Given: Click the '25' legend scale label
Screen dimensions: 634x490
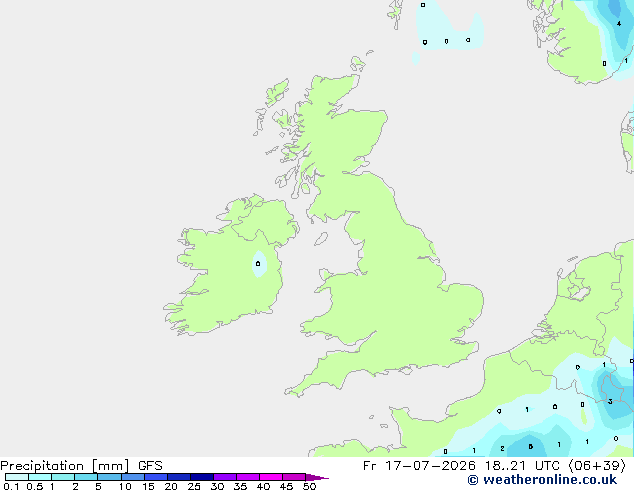Looking at the screenshot, I should pyautogui.click(x=194, y=486).
